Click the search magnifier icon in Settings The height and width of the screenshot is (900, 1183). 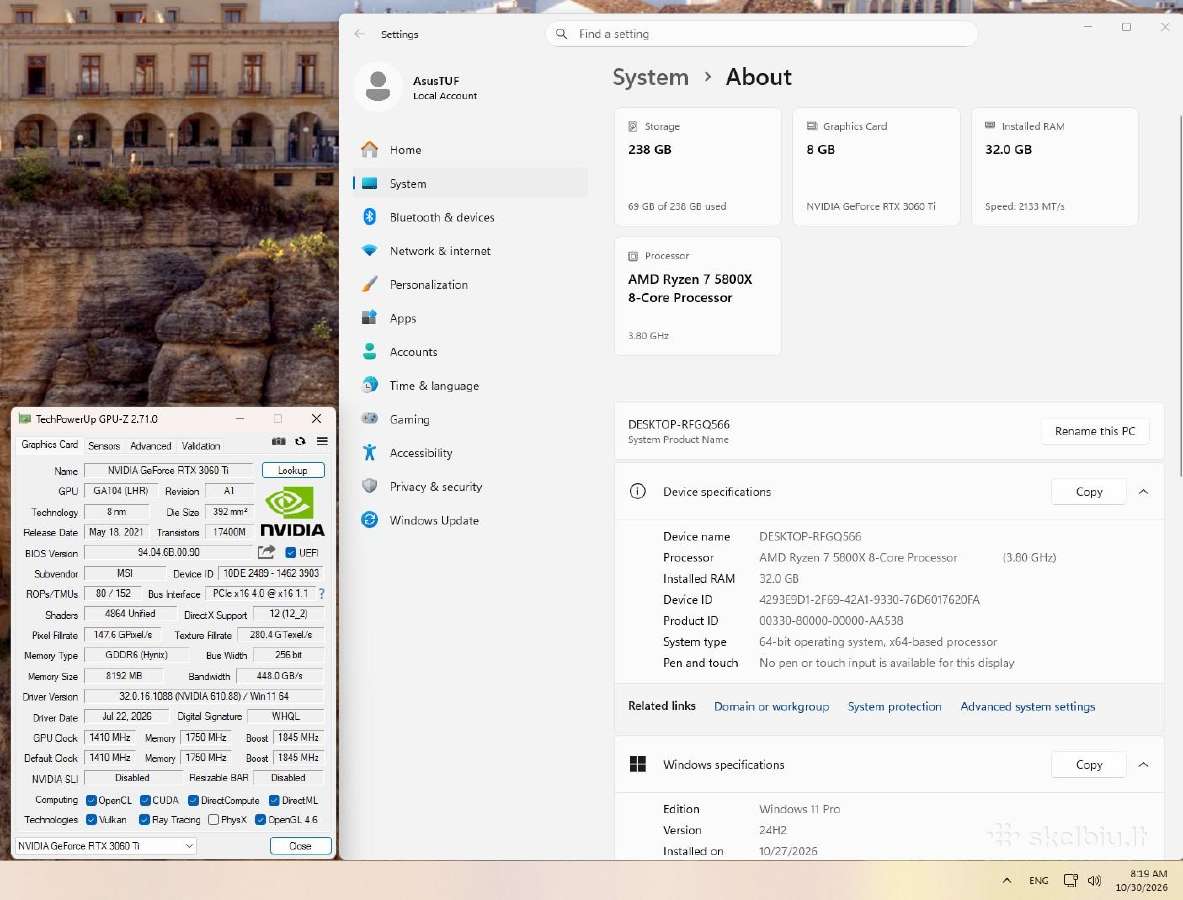[x=561, y=34]
